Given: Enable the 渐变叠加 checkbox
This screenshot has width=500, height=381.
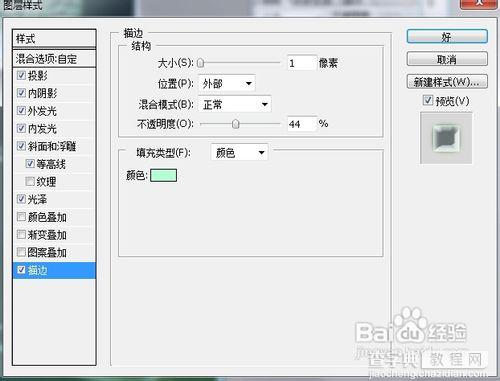Looking at the screenshot, I should pyautogui.click(x=21, y=234).
